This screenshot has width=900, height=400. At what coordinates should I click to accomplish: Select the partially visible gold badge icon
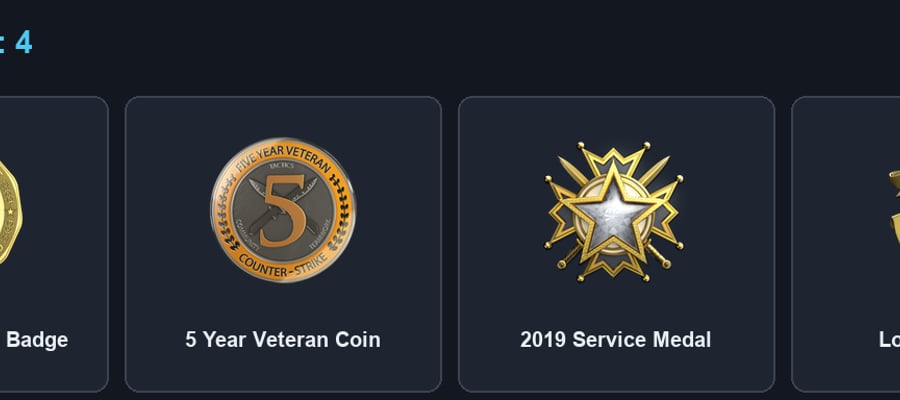click(x=10, y=212)
